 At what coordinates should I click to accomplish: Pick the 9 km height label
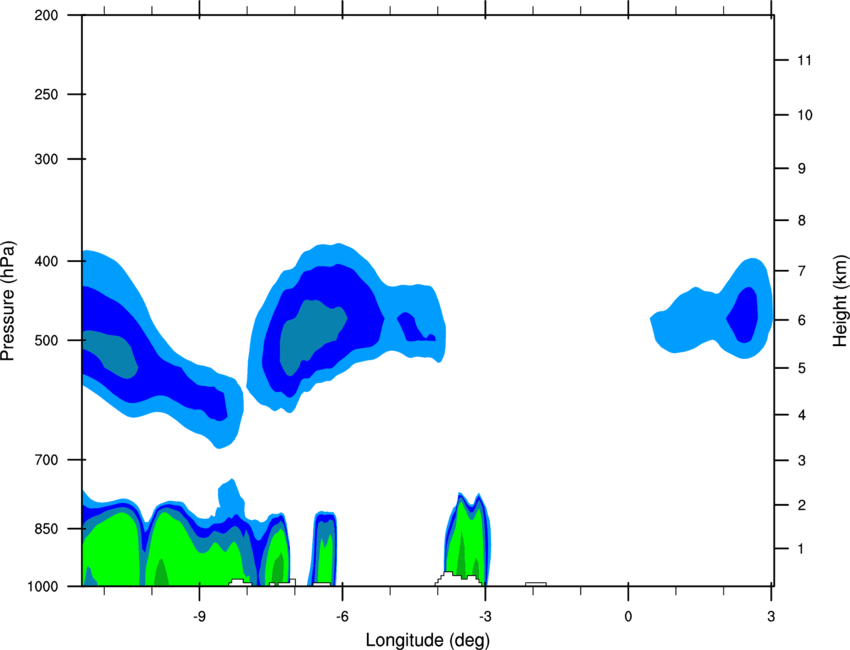coord(802,169)
